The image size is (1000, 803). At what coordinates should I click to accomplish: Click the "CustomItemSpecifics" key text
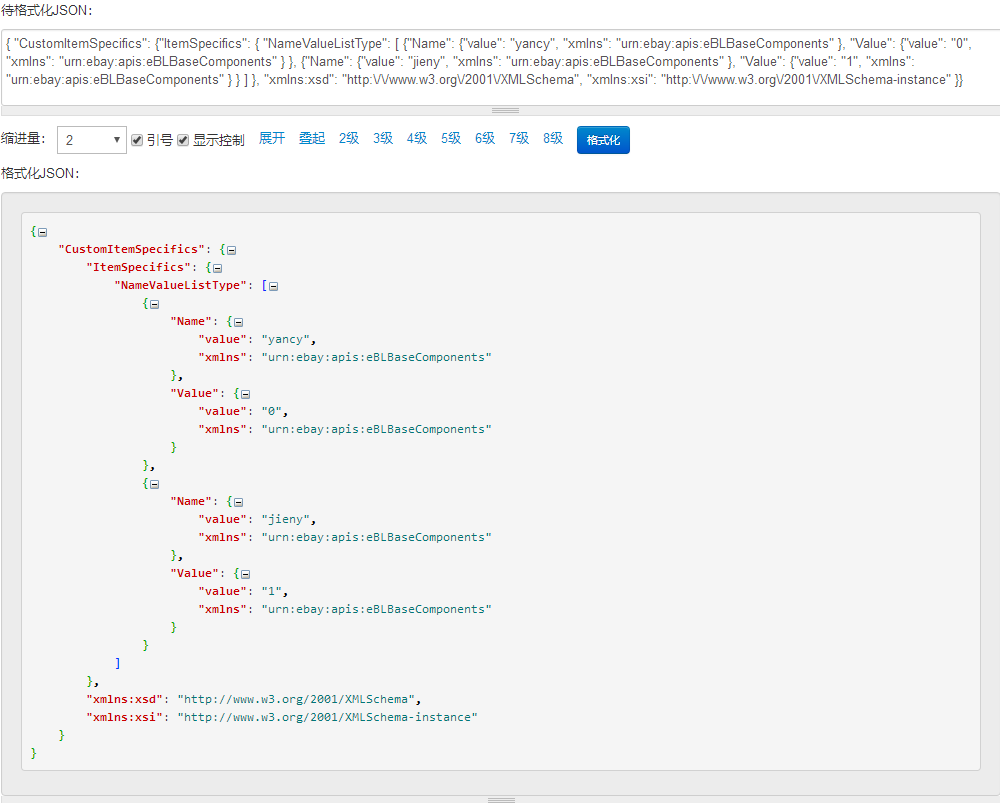pyautogui.click(x=131, y=249)
